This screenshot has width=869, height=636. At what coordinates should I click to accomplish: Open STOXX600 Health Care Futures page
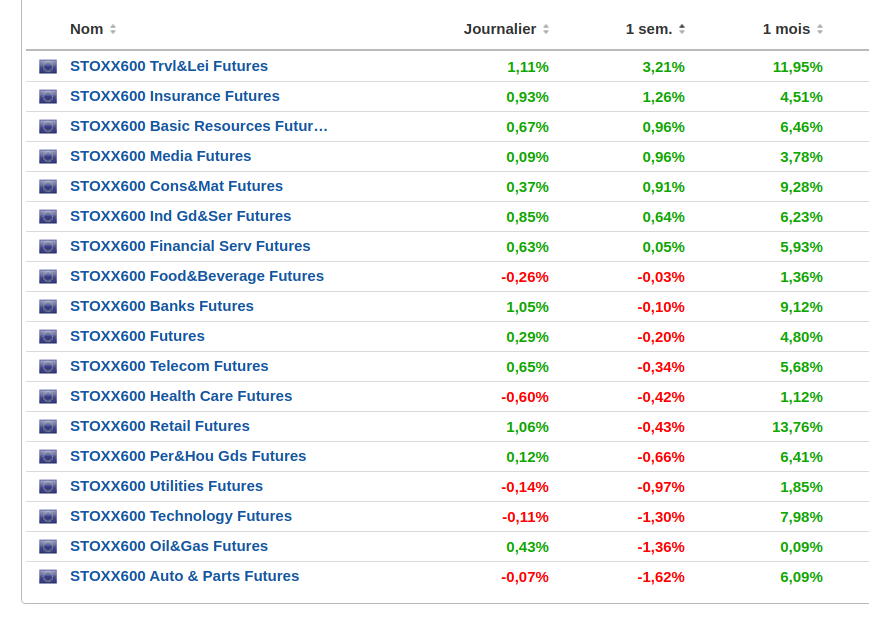[180, 396]
